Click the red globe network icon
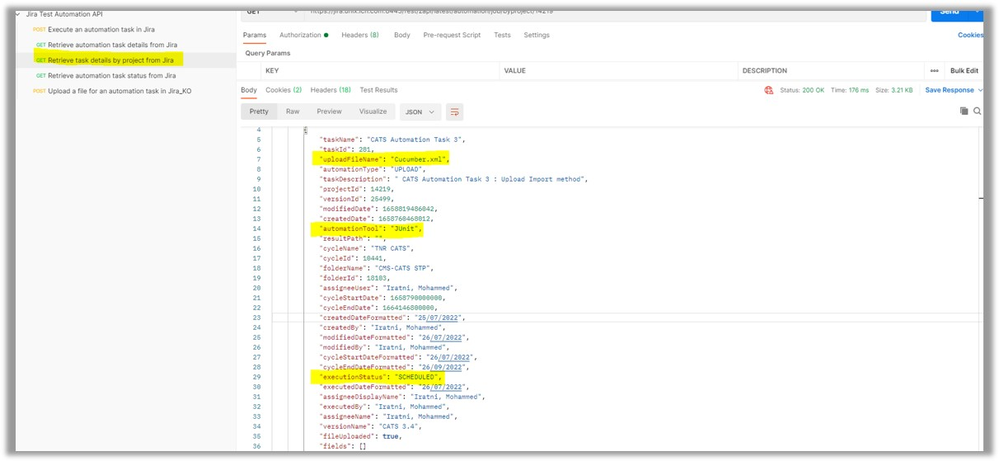Viewport: 999px width, 462px height. pos(769,90)
